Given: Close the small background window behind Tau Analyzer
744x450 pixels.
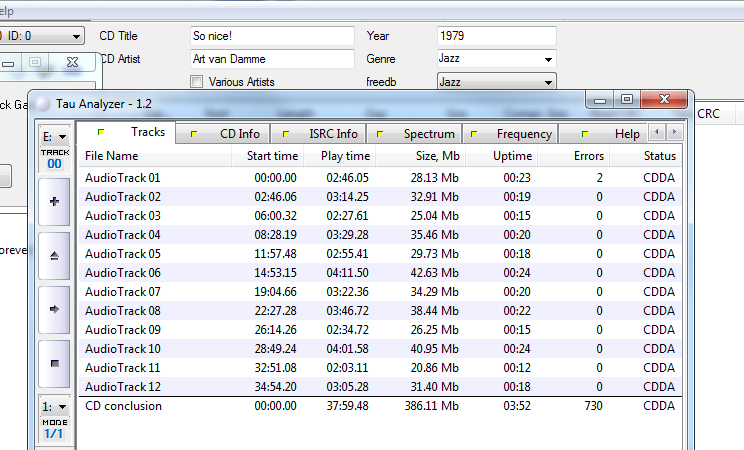Looking at the screenshot, I should (x=72, y=62).
